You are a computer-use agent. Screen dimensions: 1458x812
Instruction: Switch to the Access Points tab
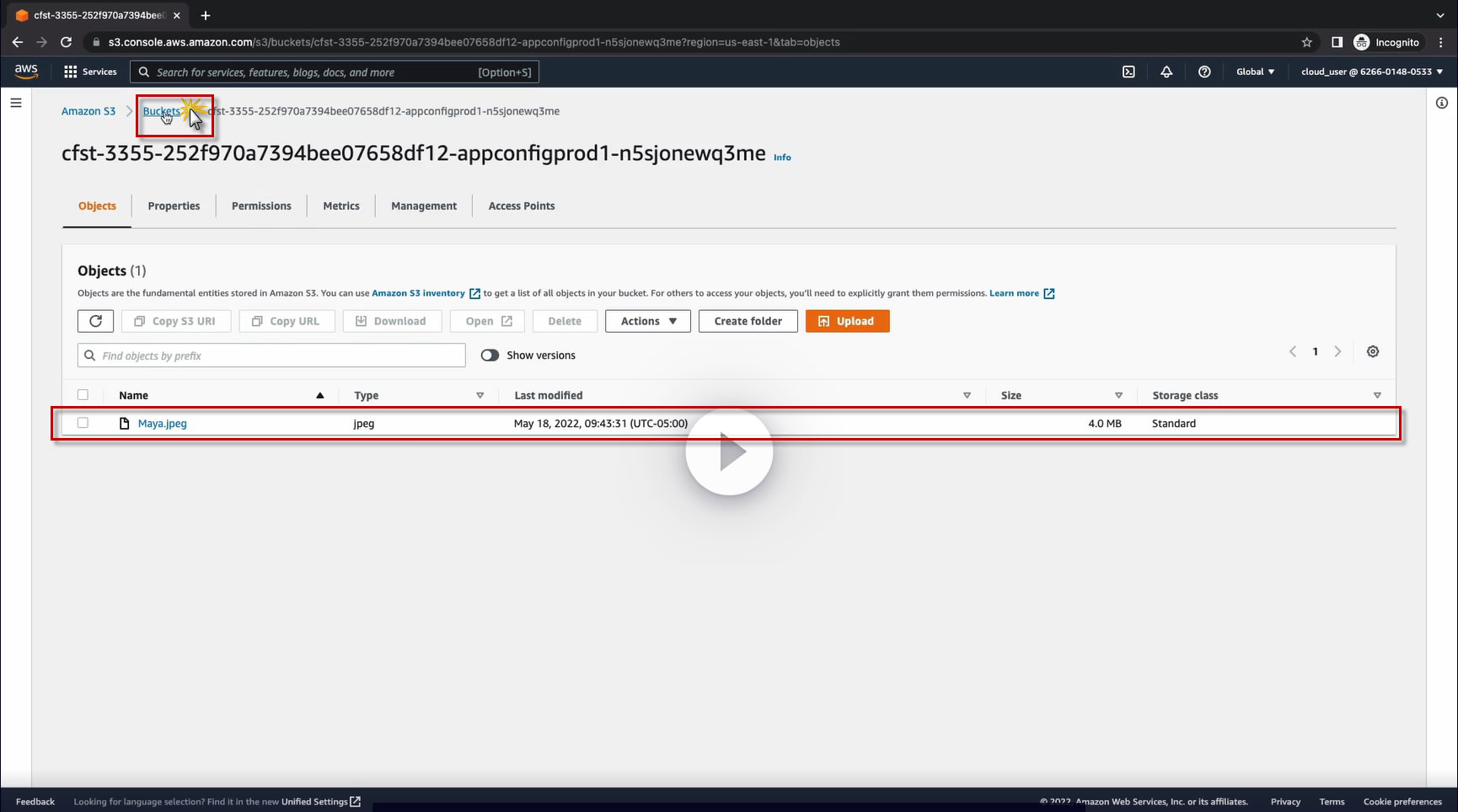pyautogui.click(x=522, y=206)
